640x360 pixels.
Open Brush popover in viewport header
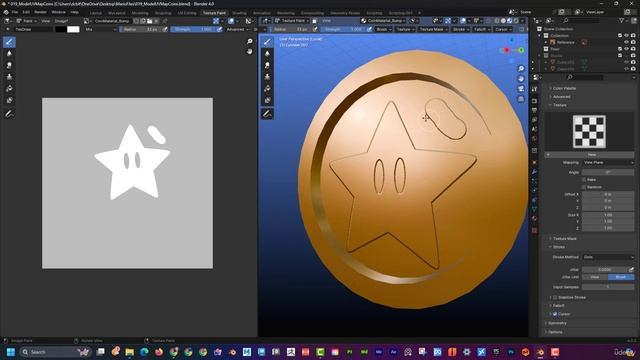tap(383, 29)
